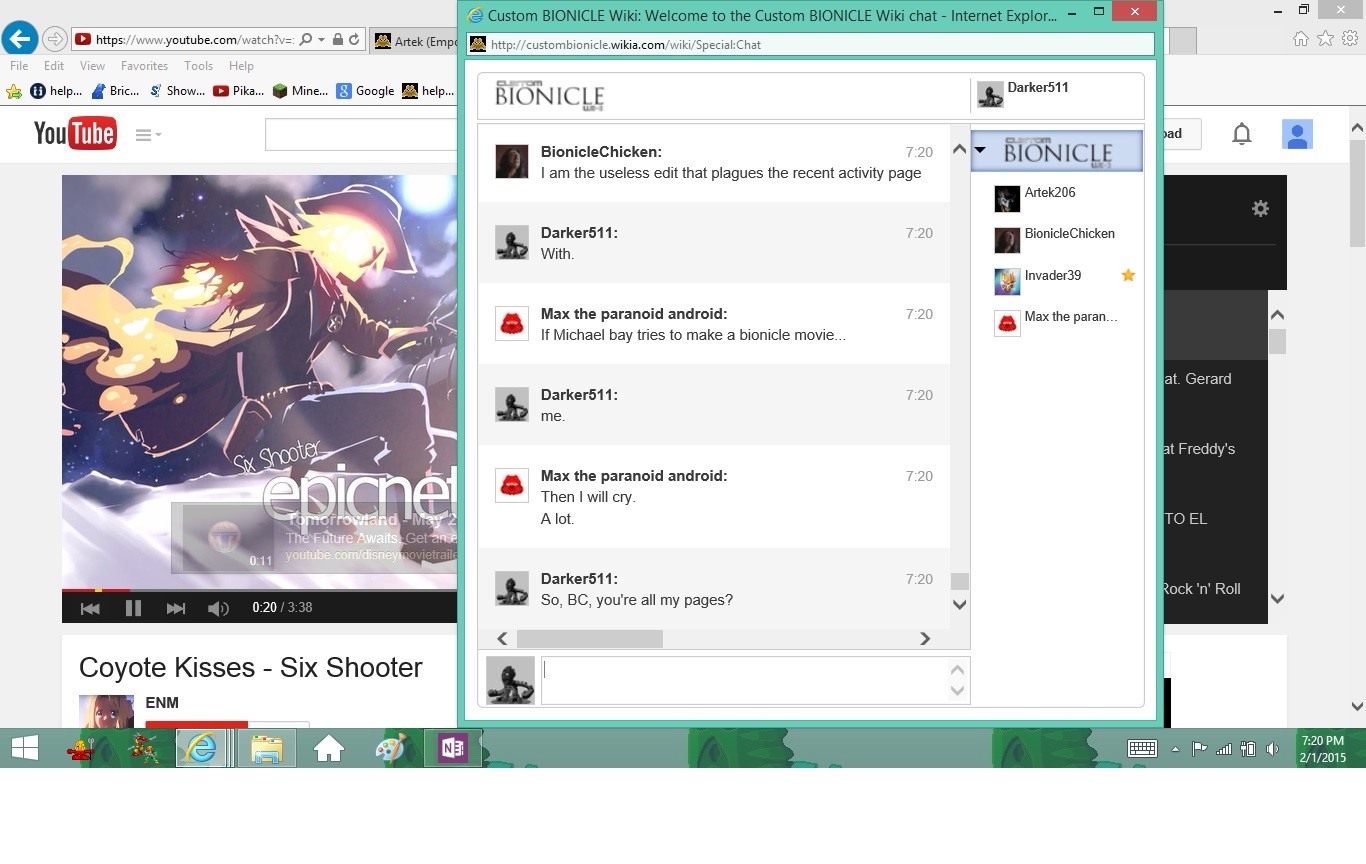Viewport: 1366px width, 864px height.
Task: Open the touch keyboard from the taskbar
Action: point(1142,748)
